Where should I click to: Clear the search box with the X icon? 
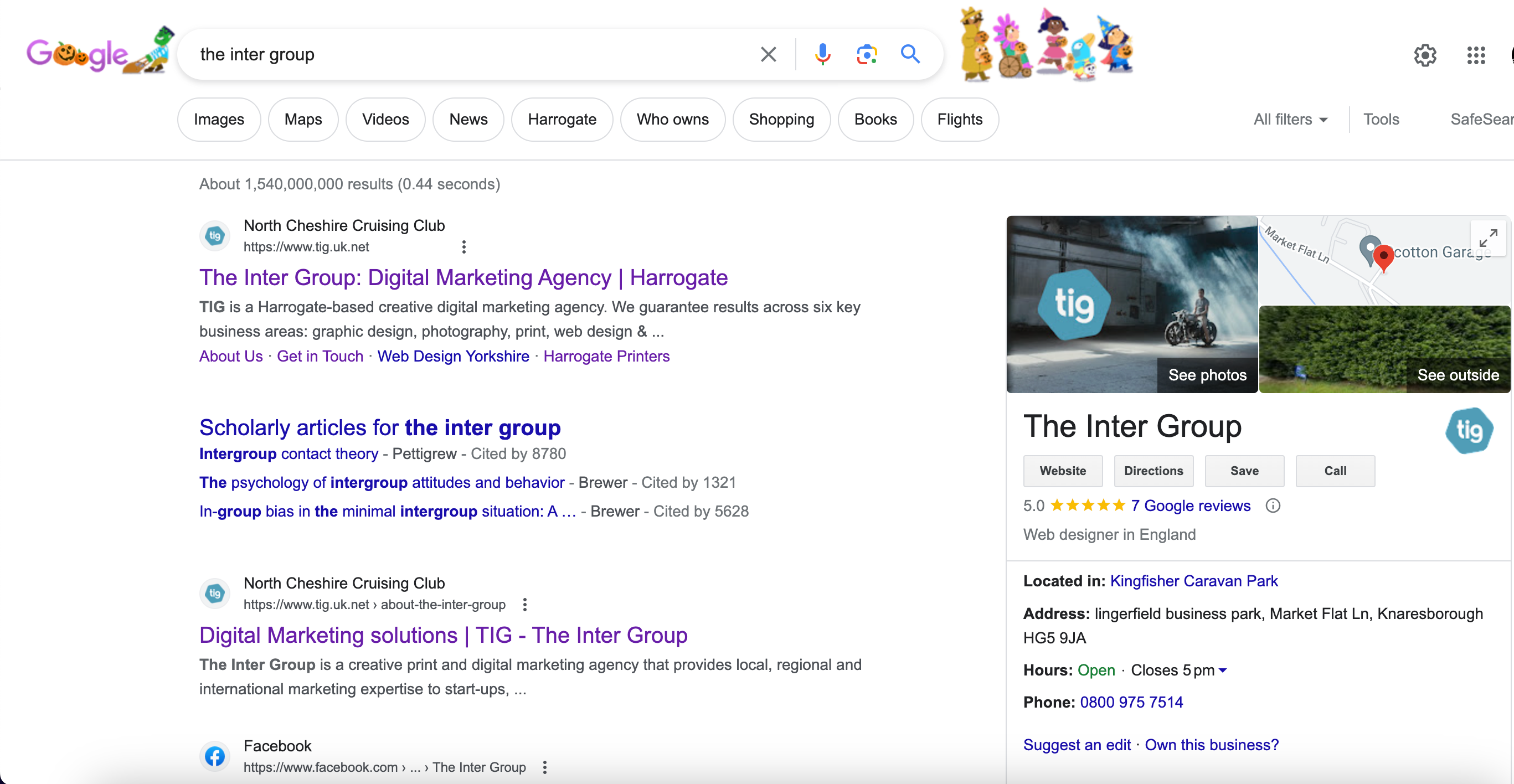click(x=768, y=55)
